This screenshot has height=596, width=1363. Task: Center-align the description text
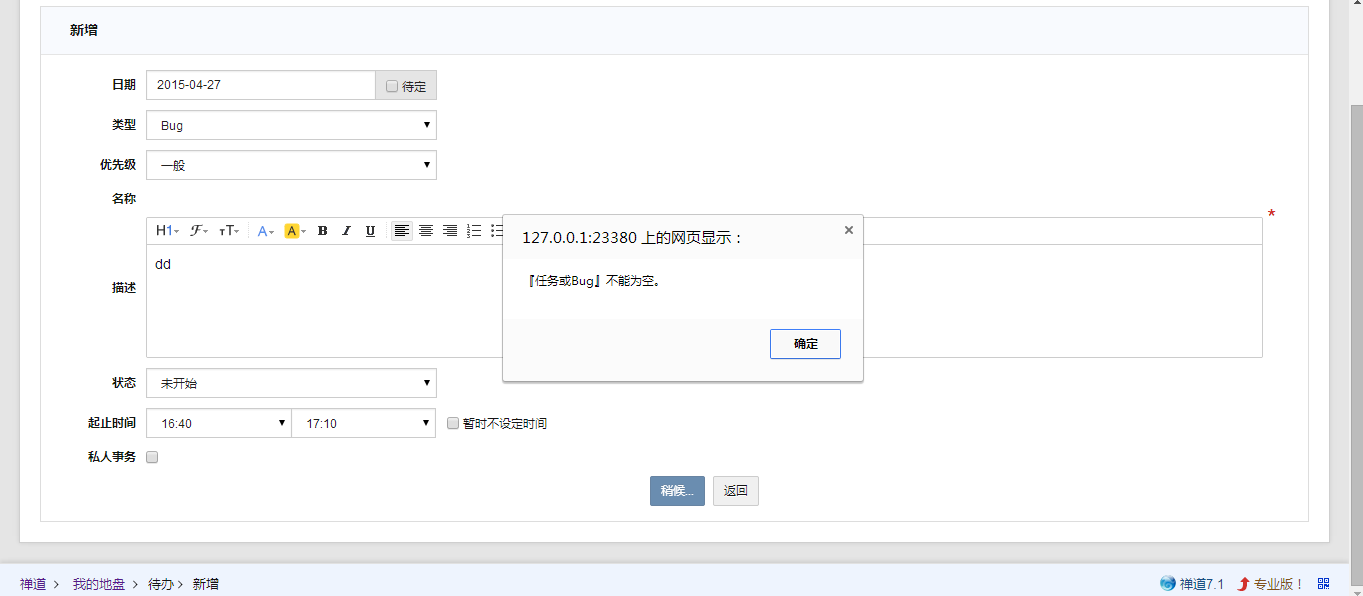pos(426,231)
